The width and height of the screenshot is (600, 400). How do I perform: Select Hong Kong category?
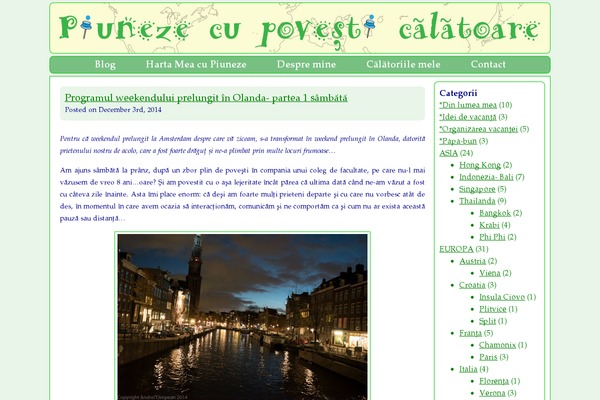480,165
